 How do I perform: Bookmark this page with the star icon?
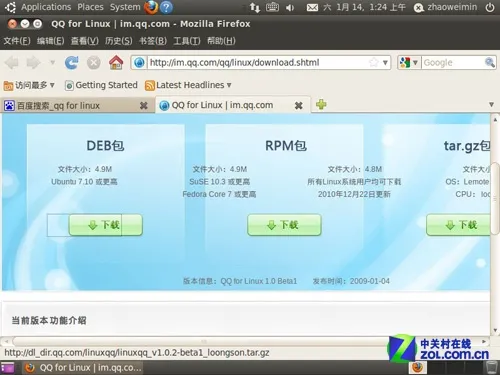(374, 62)
